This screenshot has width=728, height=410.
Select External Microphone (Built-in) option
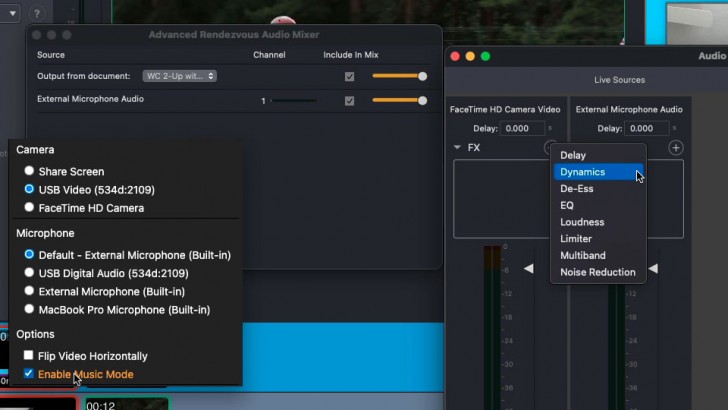click(x=29, y=291)
